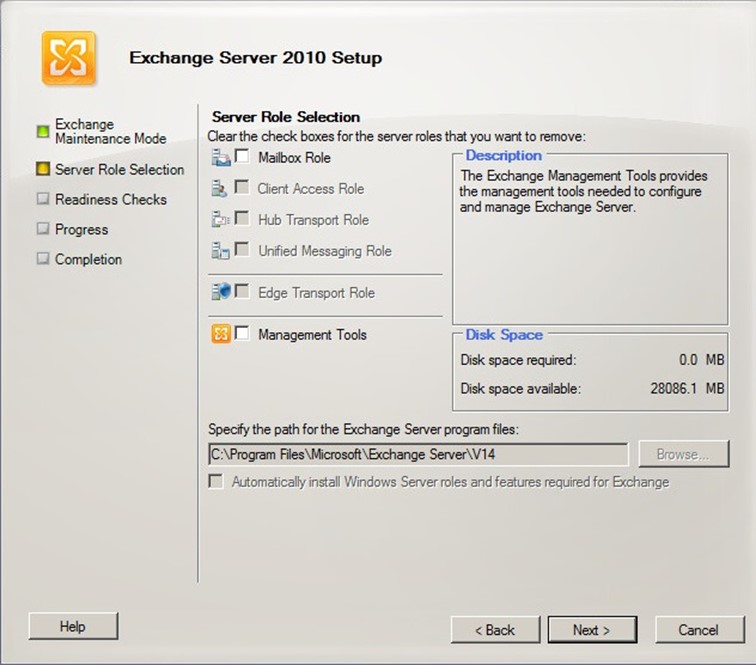Select the Readiness Checks step

coord(111,199)
